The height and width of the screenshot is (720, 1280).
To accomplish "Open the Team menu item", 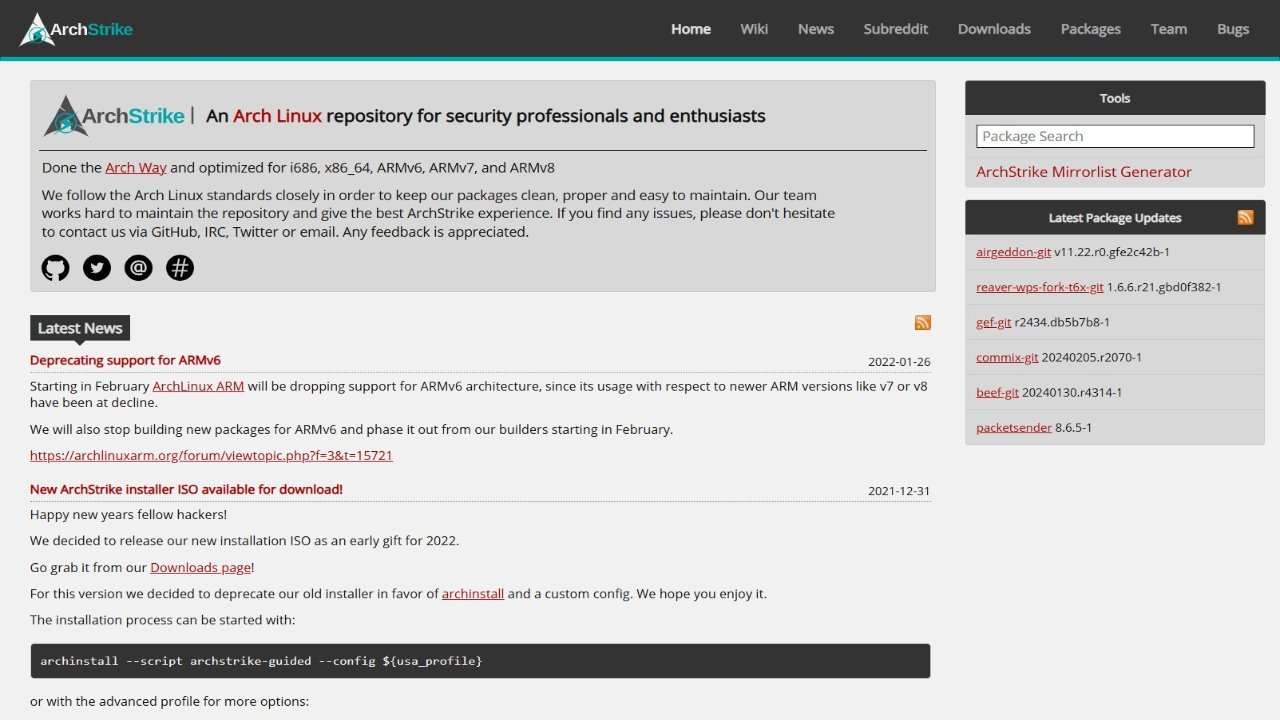I will pyautogui.click(x=1169, y=29).
